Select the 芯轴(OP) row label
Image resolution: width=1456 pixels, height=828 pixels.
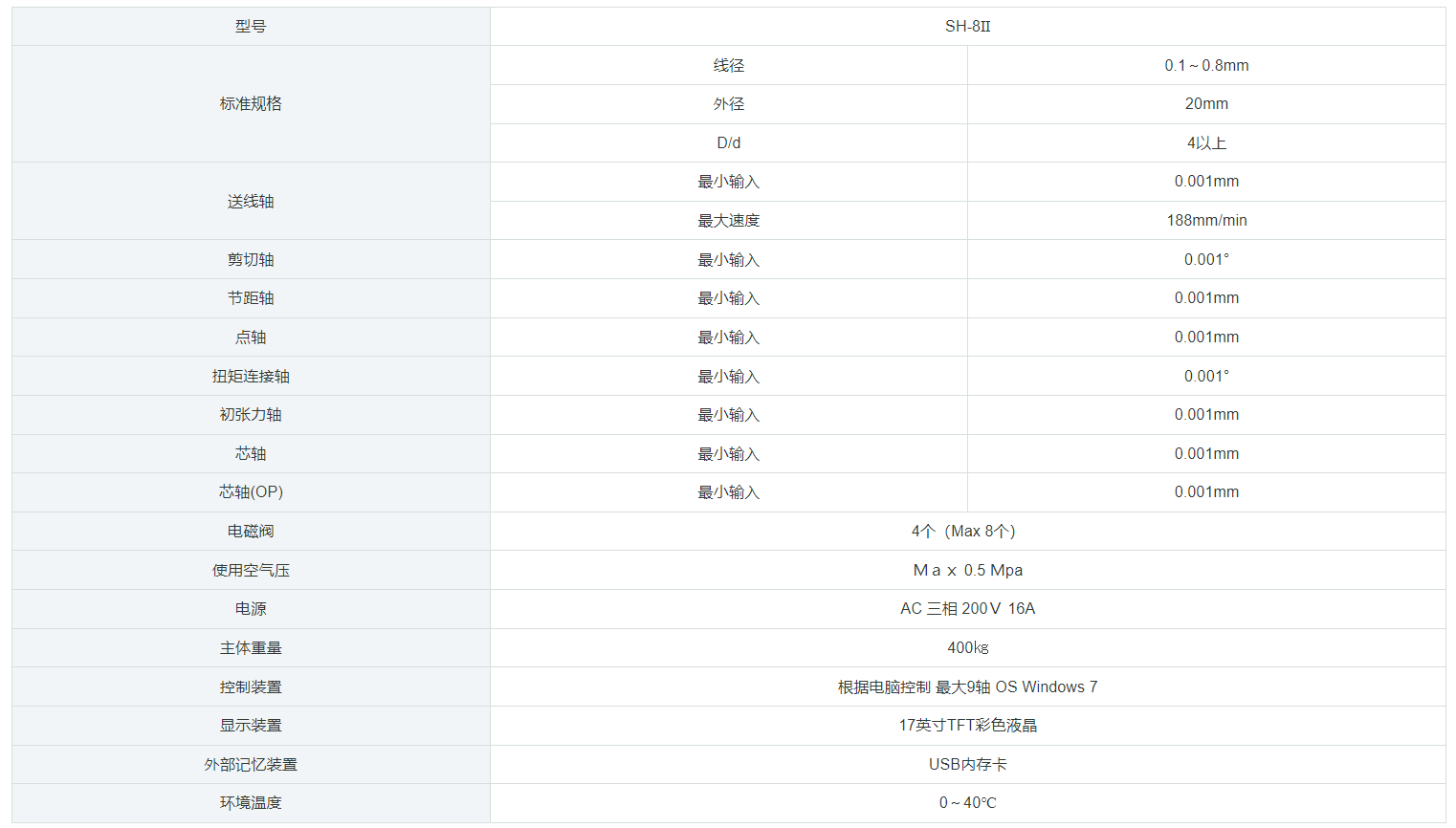tap(251, 492)
